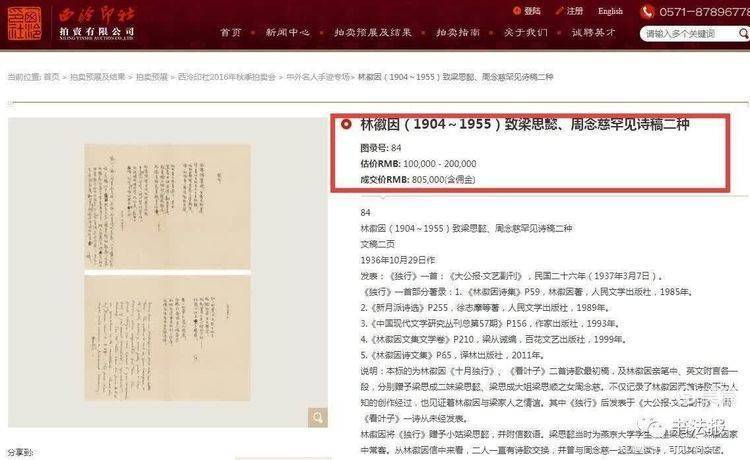Screen dimensions: 750x460
Task: Open 新闻中心 news center menu
Action: [287, 33]
